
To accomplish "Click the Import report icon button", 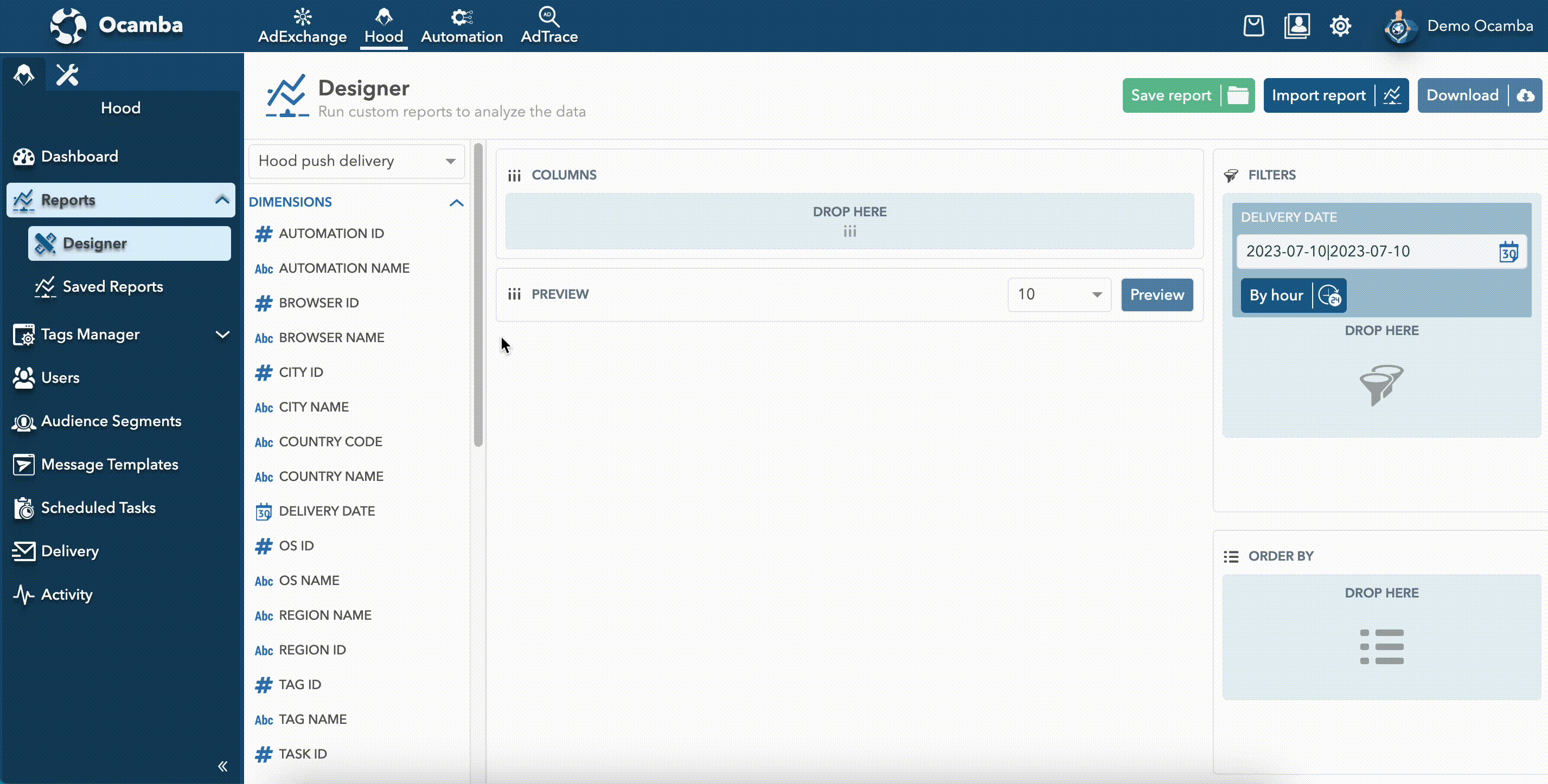I will pyautogui.click(x=1394, y=95).
